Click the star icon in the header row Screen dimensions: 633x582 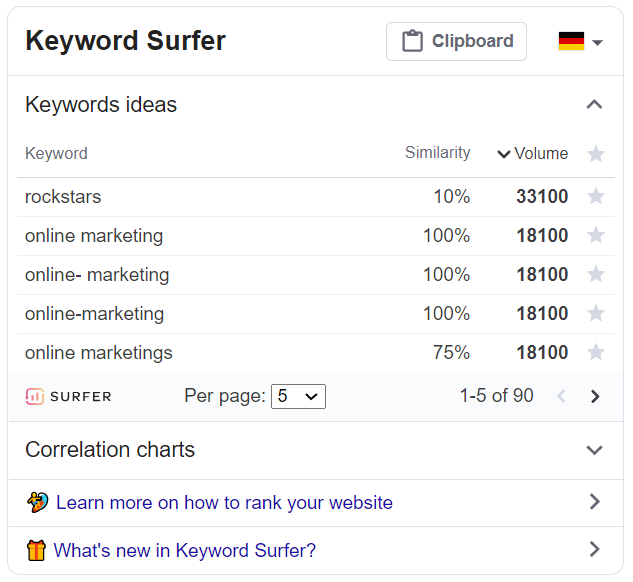(x=595, y=154)
